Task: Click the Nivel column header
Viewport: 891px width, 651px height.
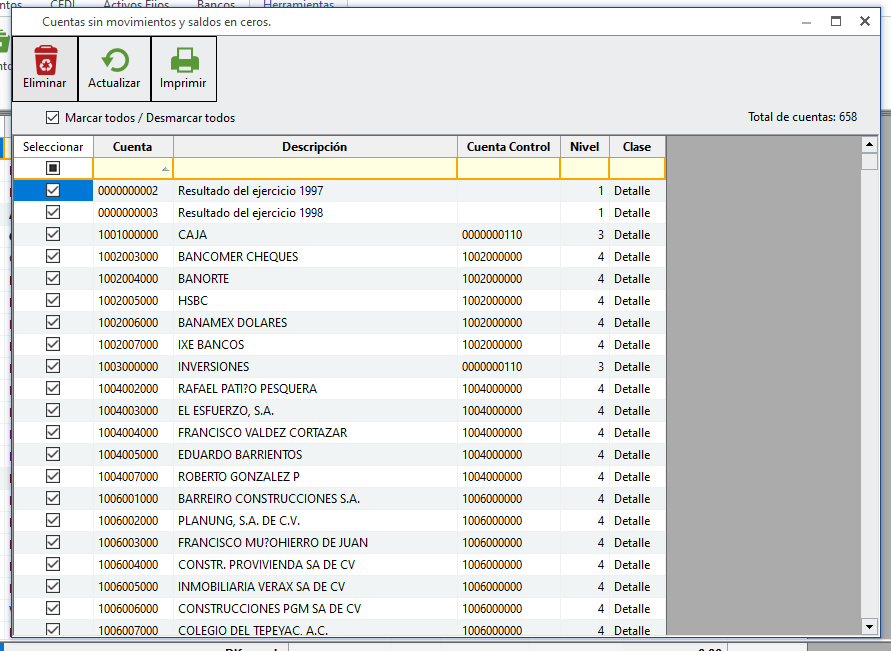Action: pos(584,147)
